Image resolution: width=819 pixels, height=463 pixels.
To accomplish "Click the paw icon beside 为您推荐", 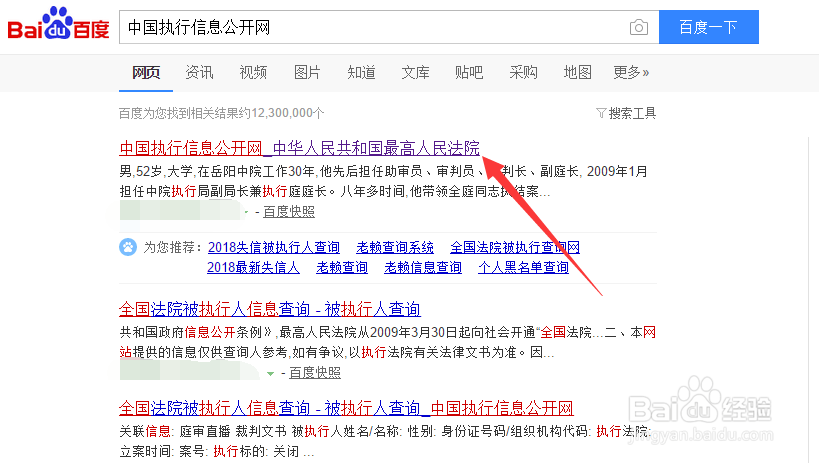I will [128, 247].
